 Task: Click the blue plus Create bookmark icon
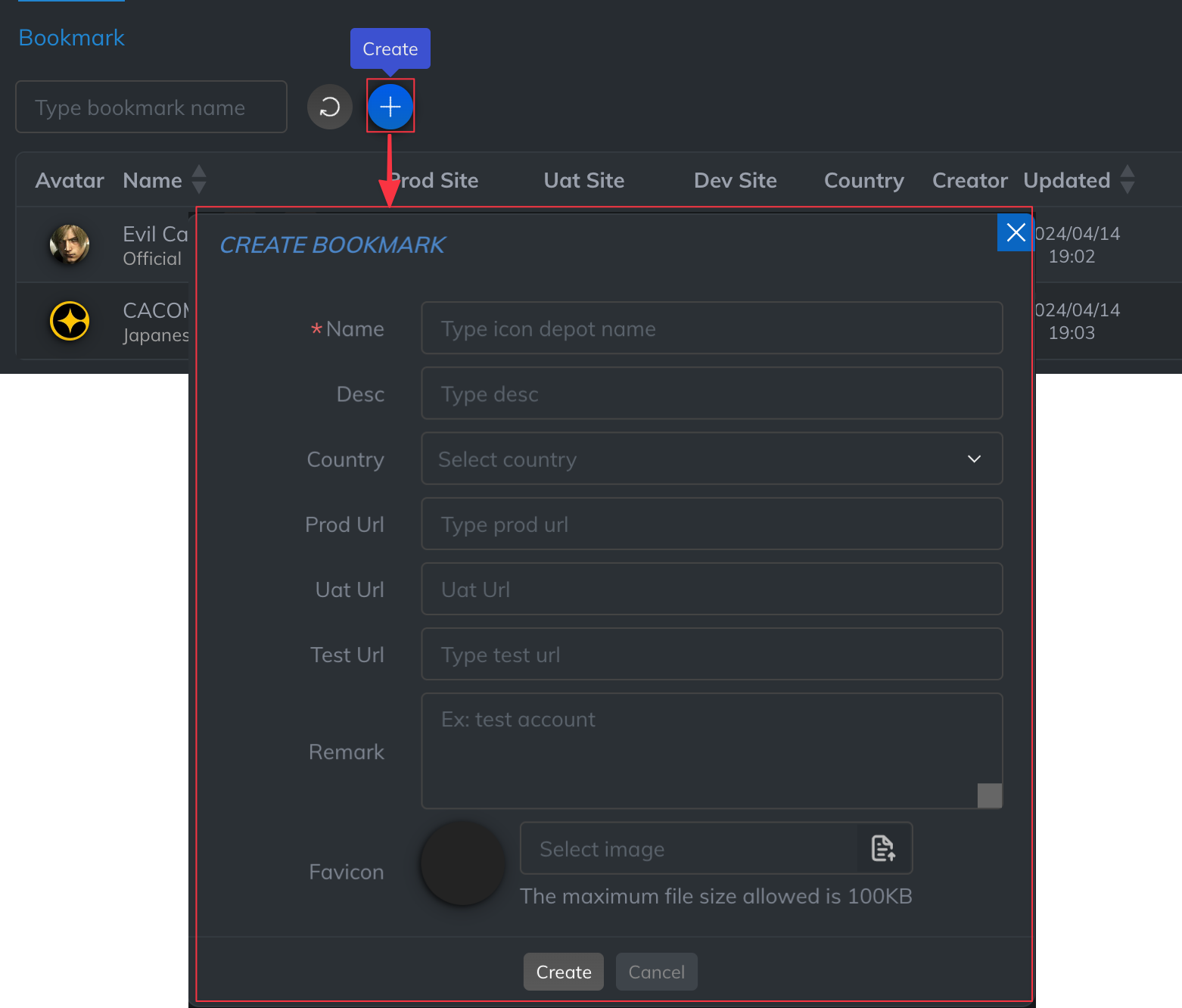390,107
